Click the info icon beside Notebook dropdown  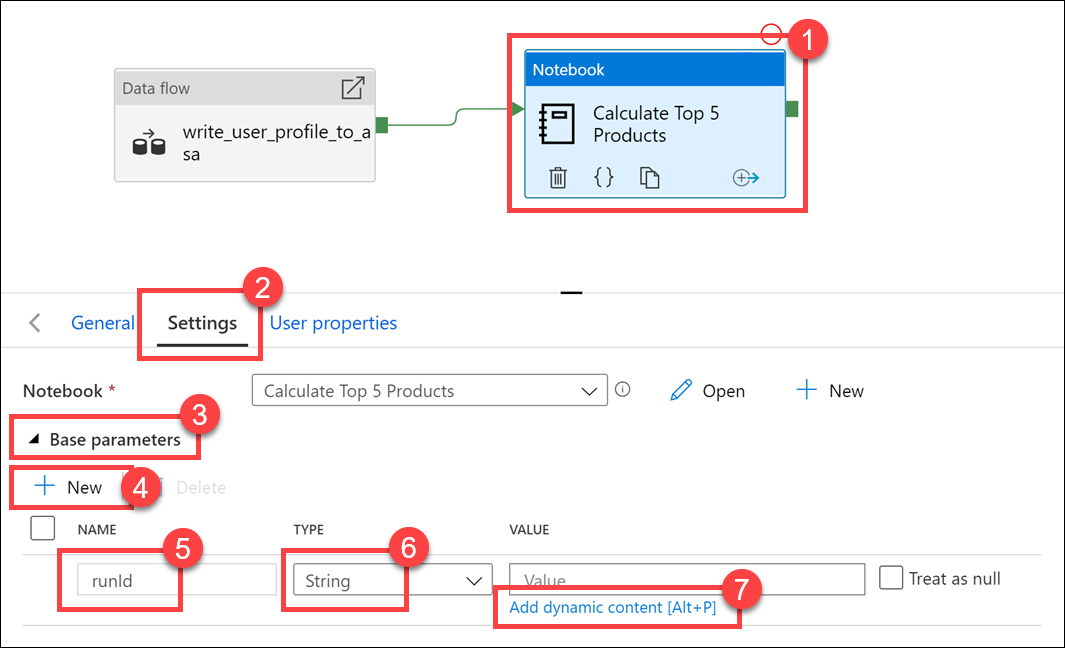[x=623, y=389]
